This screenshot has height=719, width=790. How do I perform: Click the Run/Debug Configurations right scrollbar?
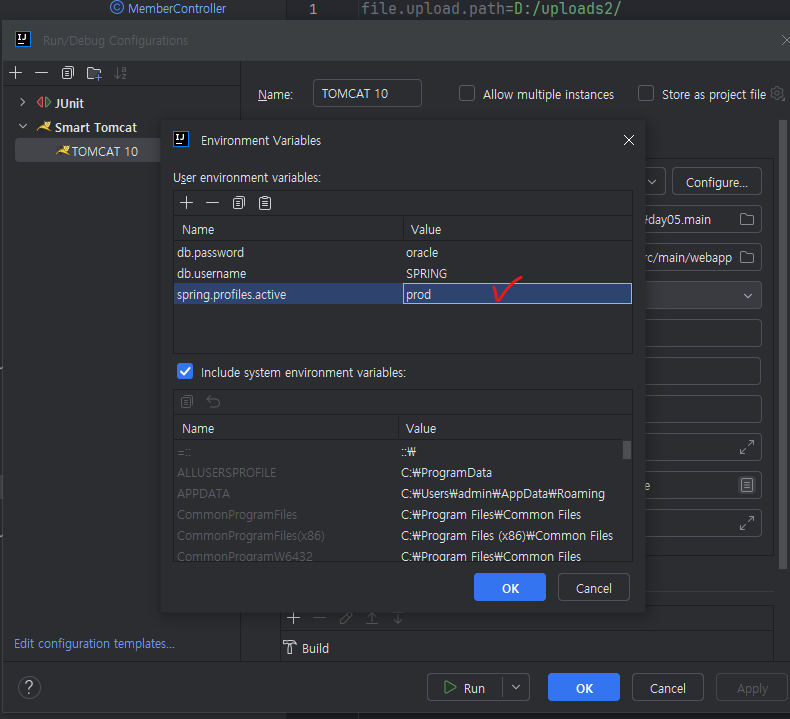[x=782, y=344]
